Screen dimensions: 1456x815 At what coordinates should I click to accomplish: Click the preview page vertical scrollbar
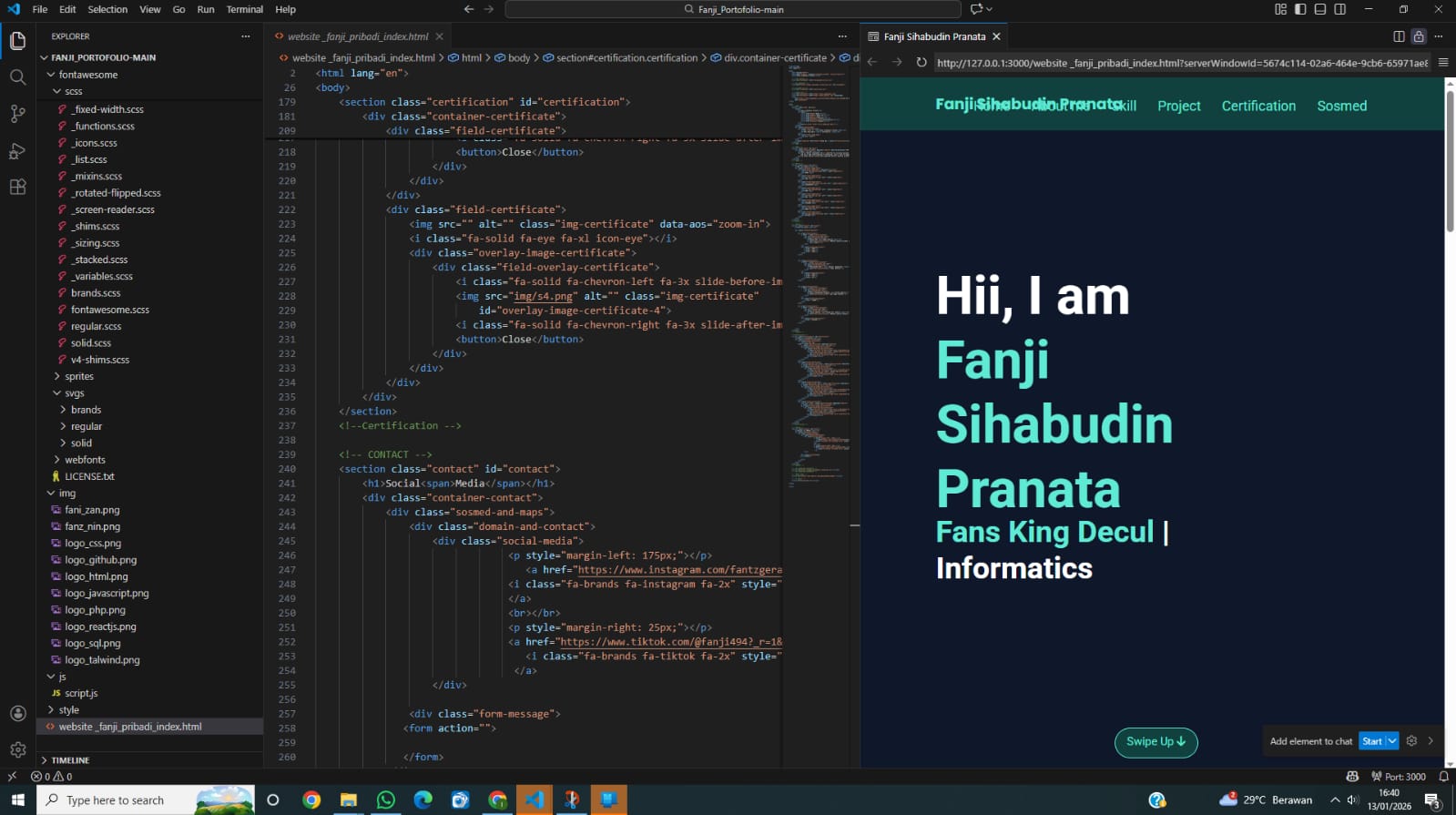point(1450,159)
